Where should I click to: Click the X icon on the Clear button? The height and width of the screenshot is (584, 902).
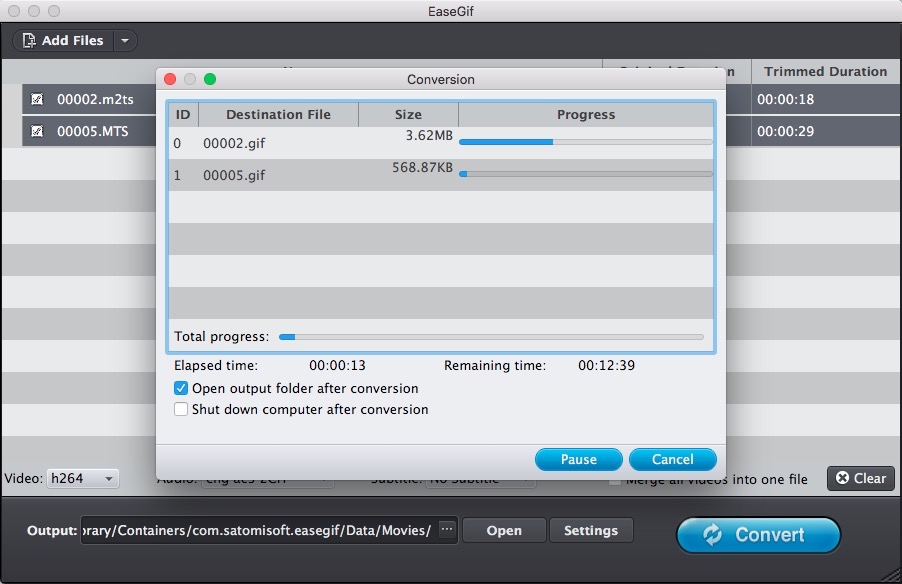[842, 478]
